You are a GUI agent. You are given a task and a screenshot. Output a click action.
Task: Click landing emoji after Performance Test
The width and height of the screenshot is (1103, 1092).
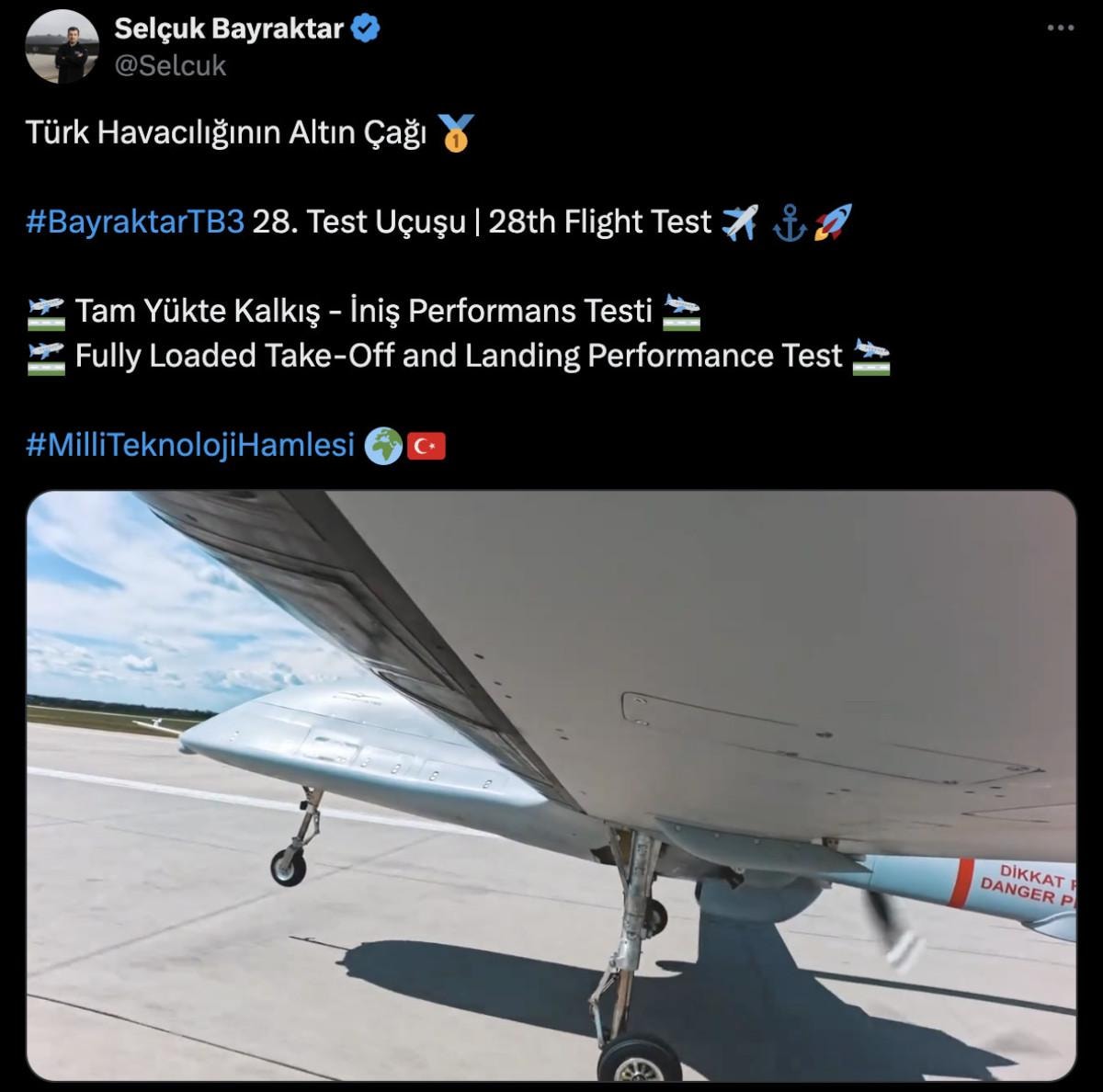pos(871,357)
